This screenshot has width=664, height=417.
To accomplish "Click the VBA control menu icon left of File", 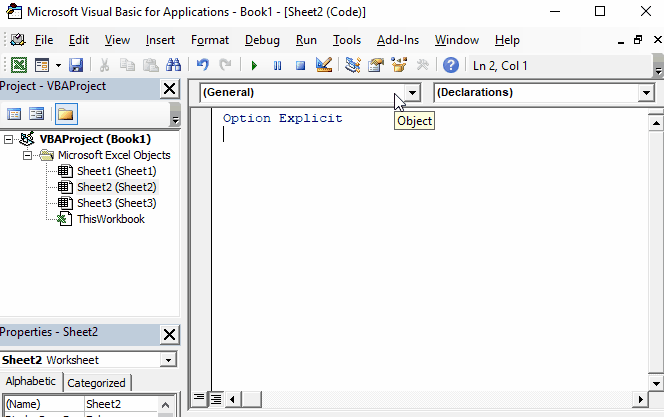I will click(17, 40).
